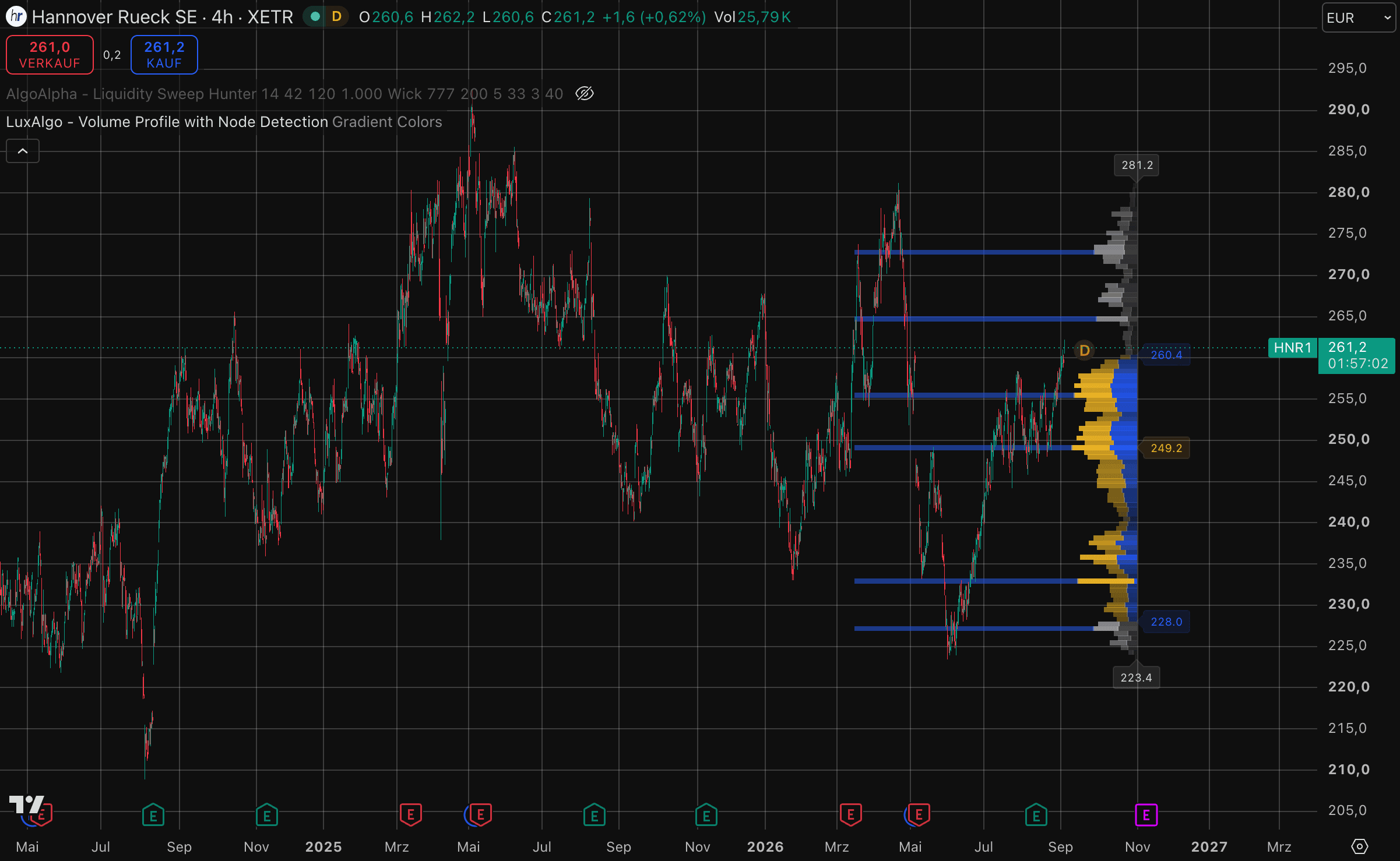The image size is (1400, 861).
Task: Open the March 2025 red earnings marker
Action: coord(411,815)
